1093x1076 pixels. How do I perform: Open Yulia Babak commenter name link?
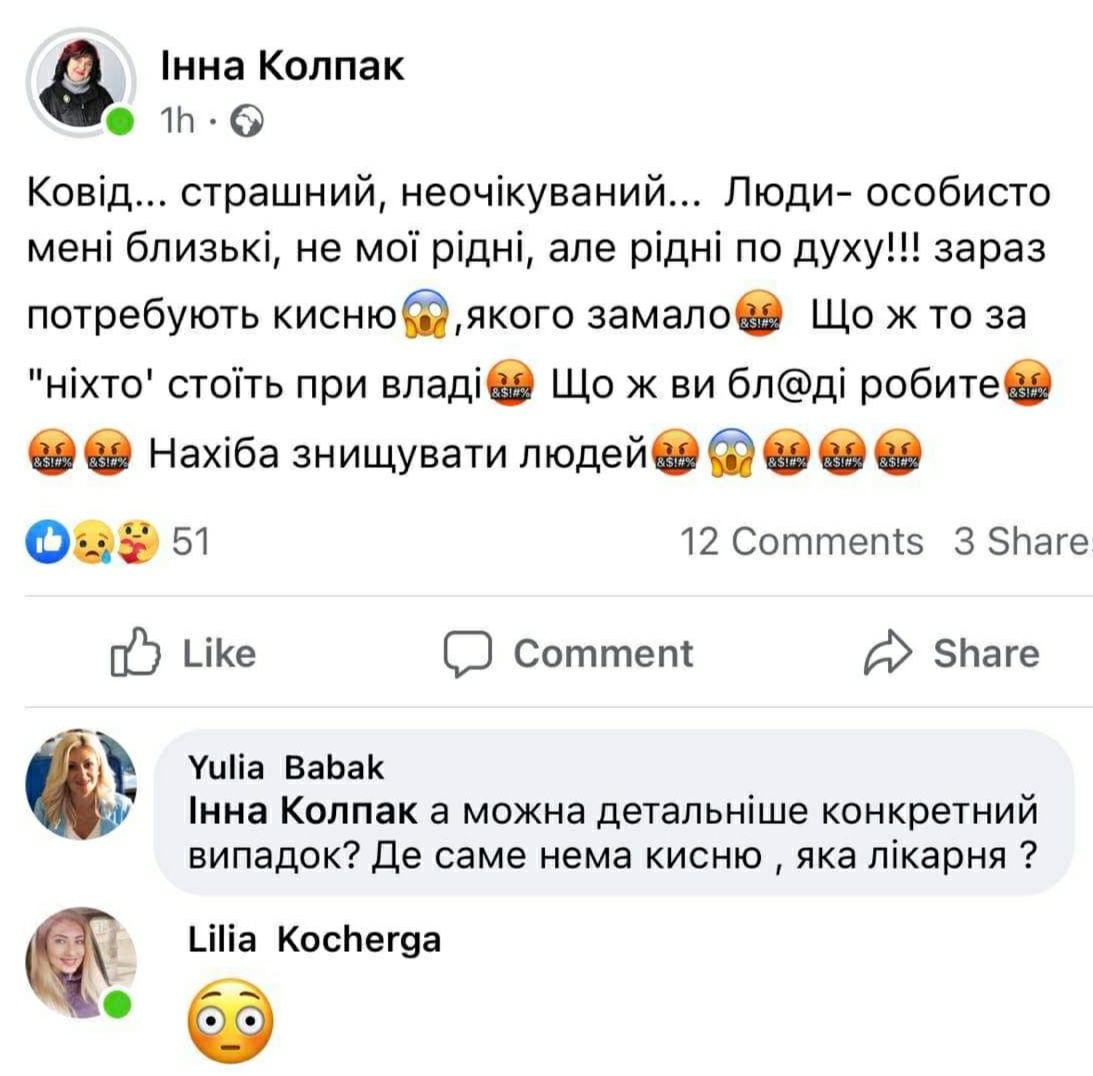click(x=286, y=767)
